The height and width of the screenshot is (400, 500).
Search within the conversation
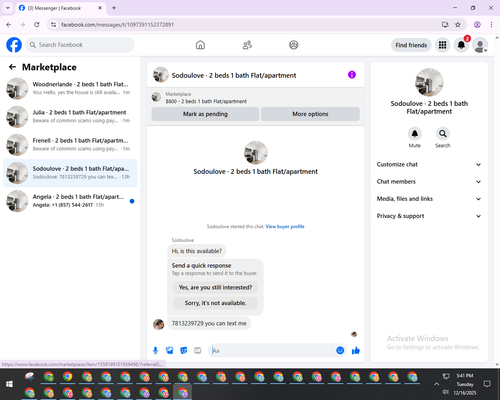tap(443, 134)
